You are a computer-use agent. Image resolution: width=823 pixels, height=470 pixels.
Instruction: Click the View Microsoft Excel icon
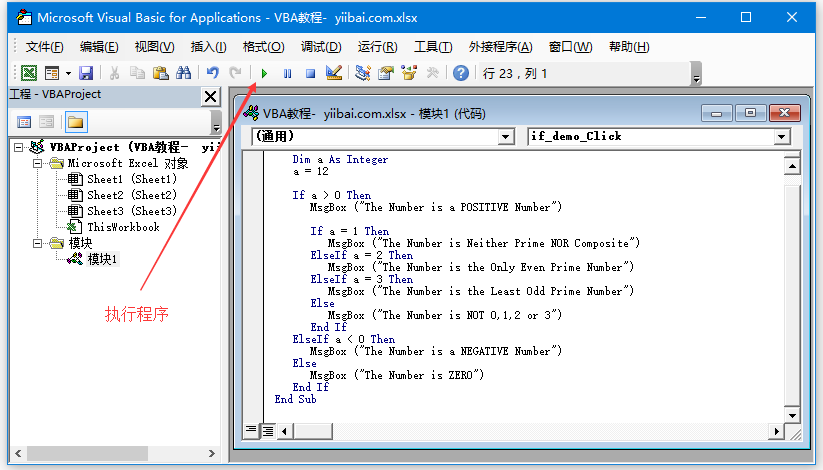[29, 73]
